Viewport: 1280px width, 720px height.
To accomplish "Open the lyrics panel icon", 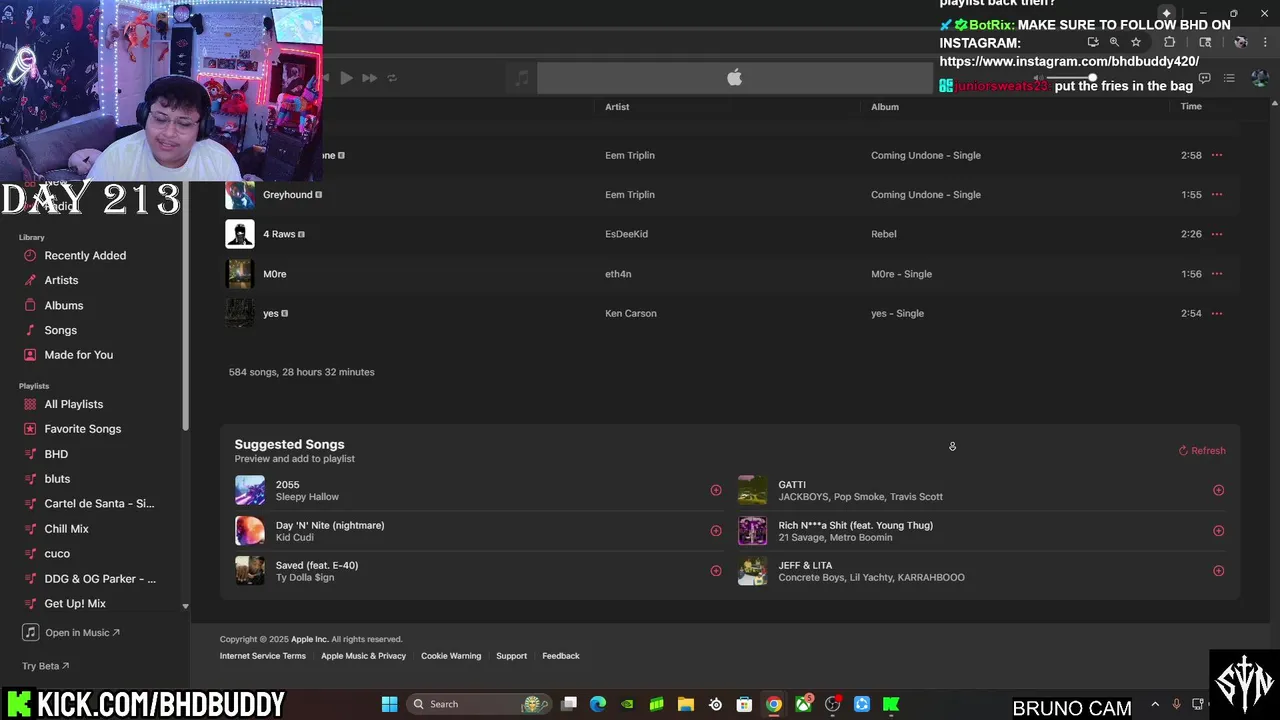I will pyautogui.click(x=1204, y=78).
